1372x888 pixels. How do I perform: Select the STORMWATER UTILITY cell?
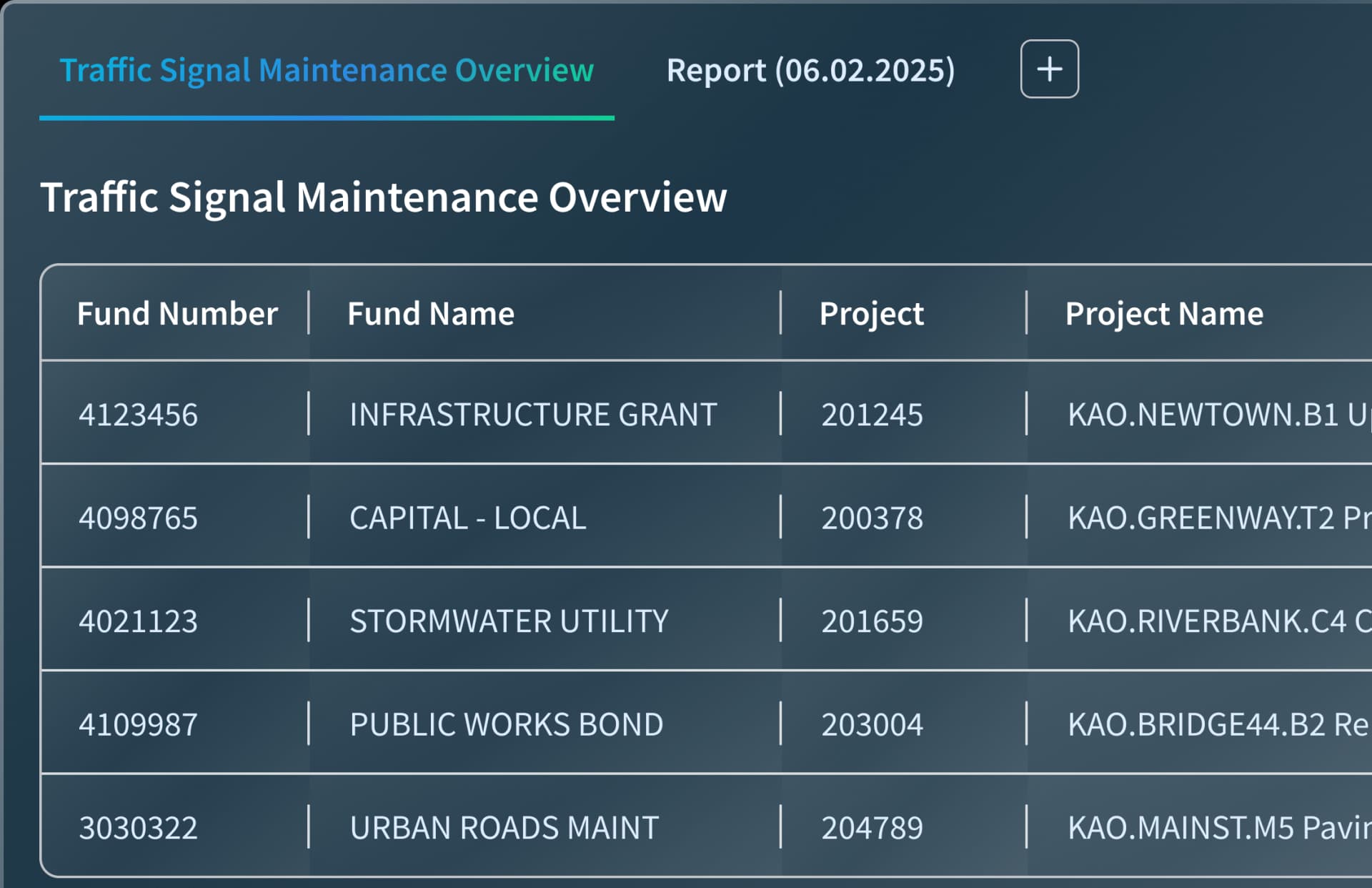[x=509, y=621]
